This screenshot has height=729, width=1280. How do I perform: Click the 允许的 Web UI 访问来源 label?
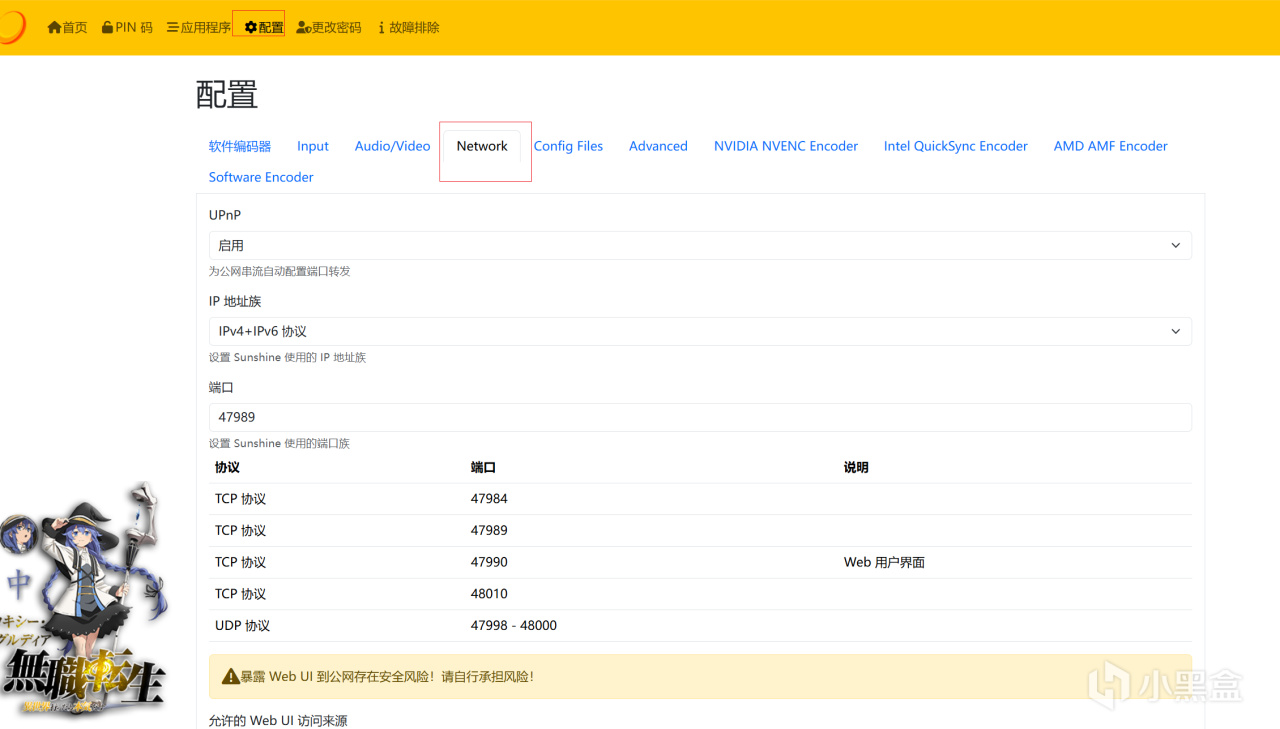coord(278,721)
